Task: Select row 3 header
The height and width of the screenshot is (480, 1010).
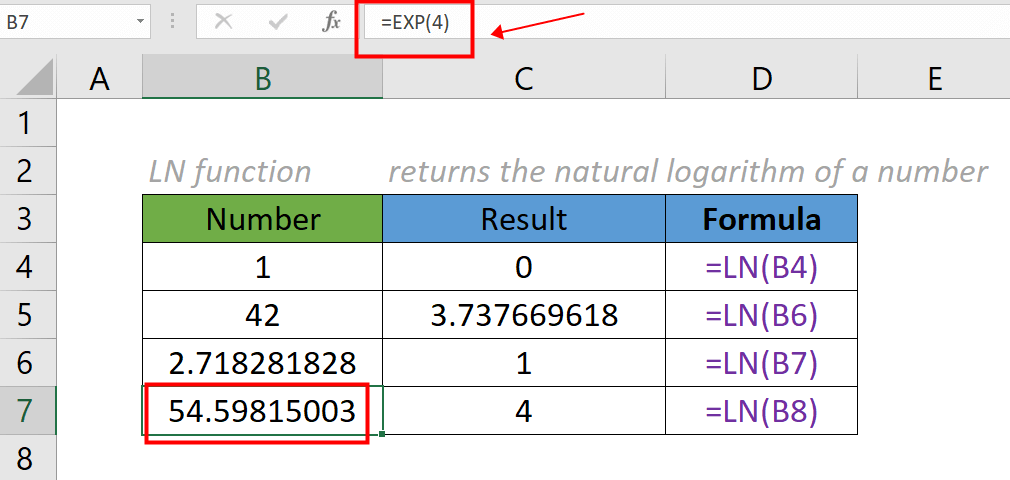Action: coord(26,219)
